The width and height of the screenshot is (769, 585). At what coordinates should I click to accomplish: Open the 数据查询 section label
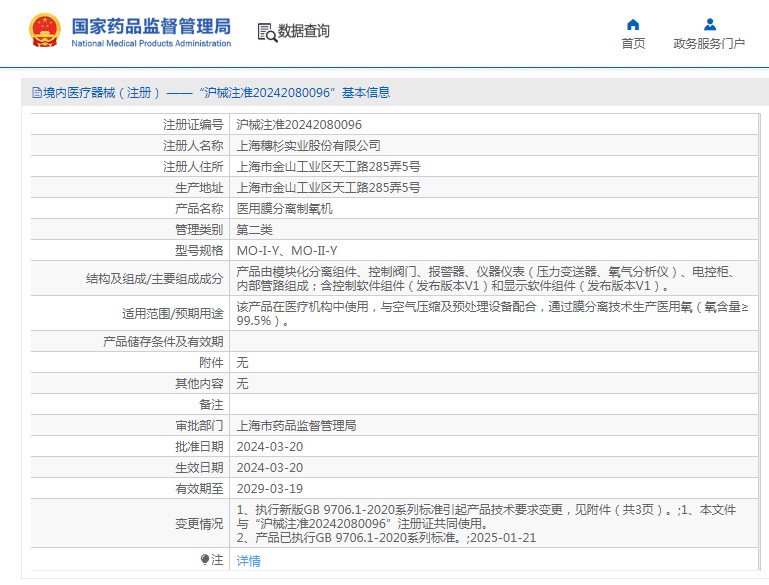click(x=304, y=31)
